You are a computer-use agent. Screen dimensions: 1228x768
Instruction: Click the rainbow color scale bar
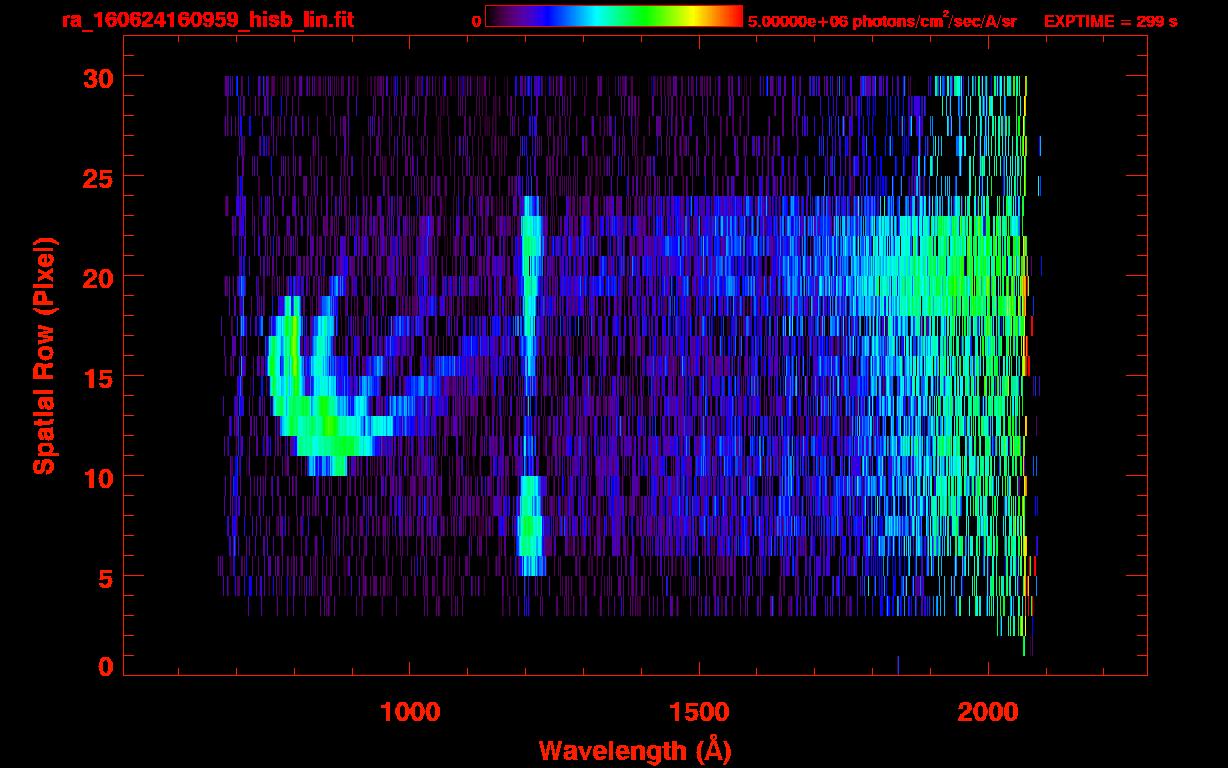tap(613, 16)
